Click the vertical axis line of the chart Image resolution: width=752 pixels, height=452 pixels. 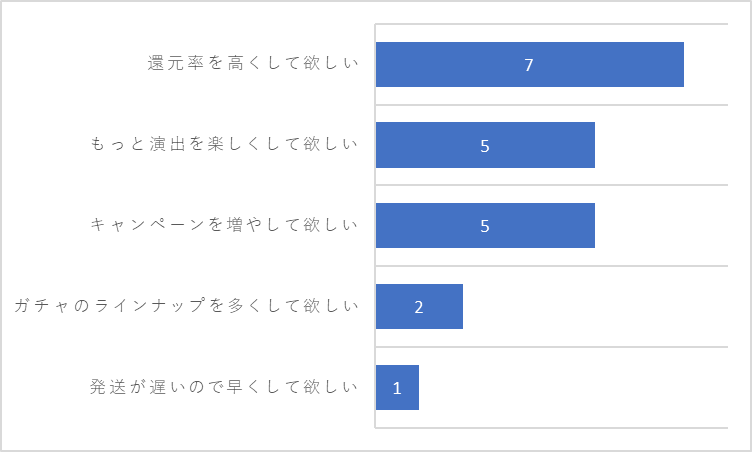click(x=375, y=226)
